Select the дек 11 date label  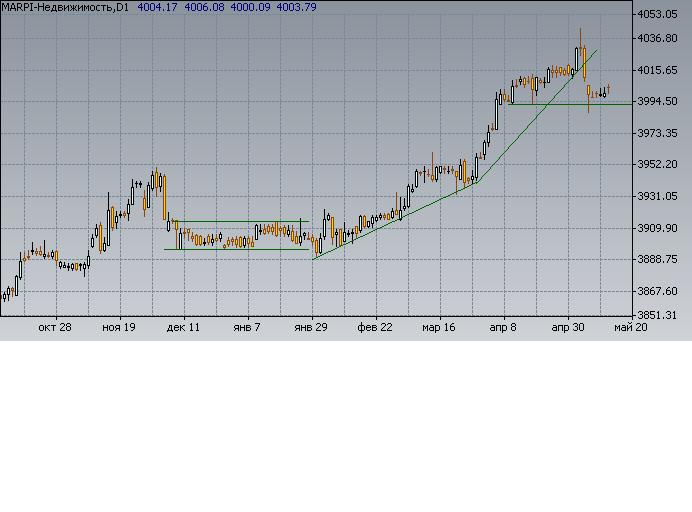click(184, 328)
